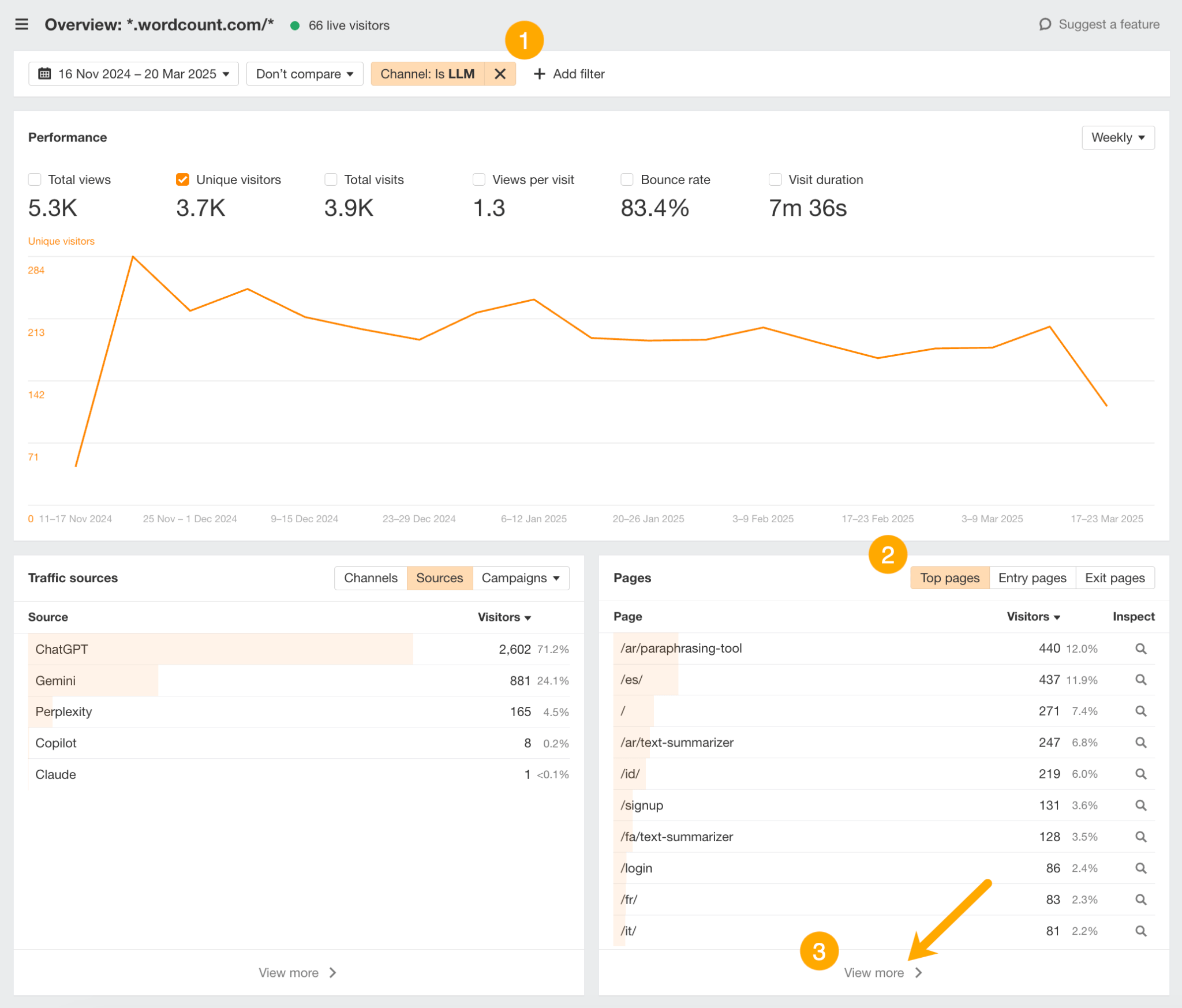Click the Add filter plus icon
Screen dimensions: 1182x1008
tap(539, 74)
